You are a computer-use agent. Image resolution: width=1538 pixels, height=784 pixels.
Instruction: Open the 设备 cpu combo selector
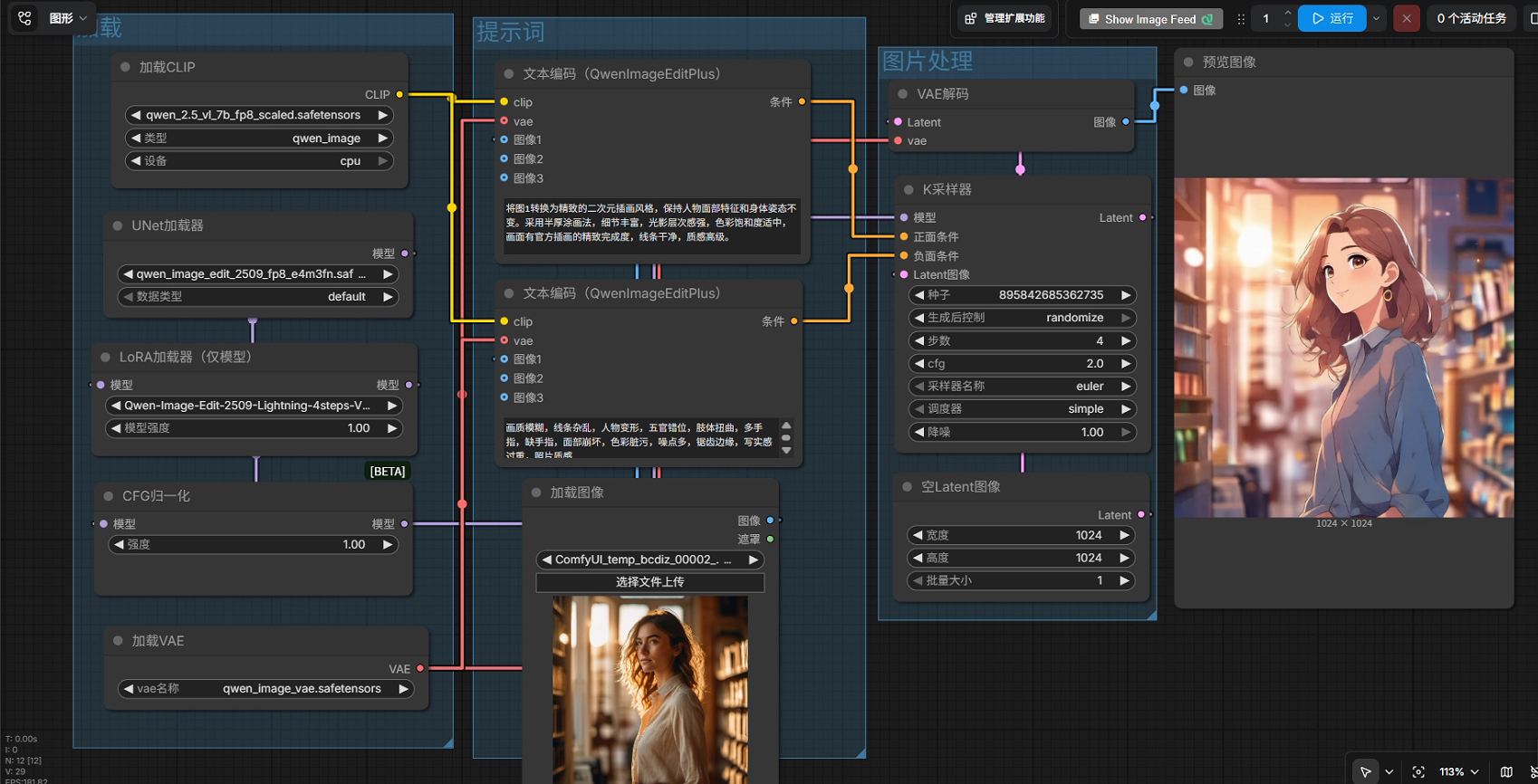pos(259,161)
